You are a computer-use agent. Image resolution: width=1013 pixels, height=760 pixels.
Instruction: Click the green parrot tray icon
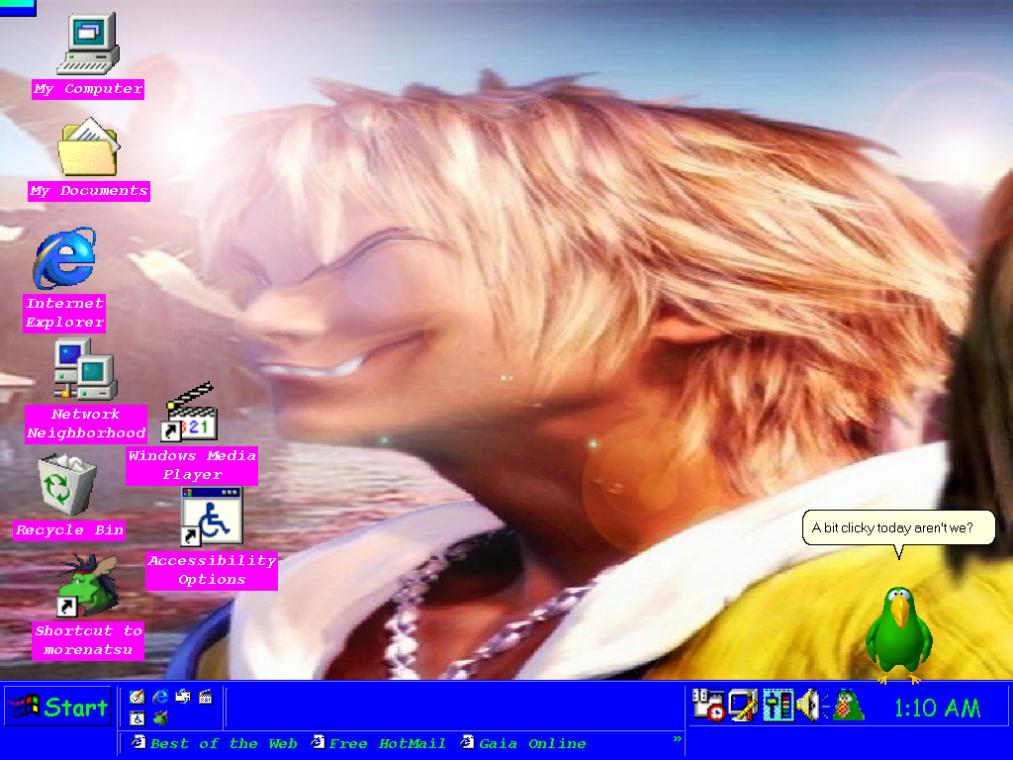847,705
